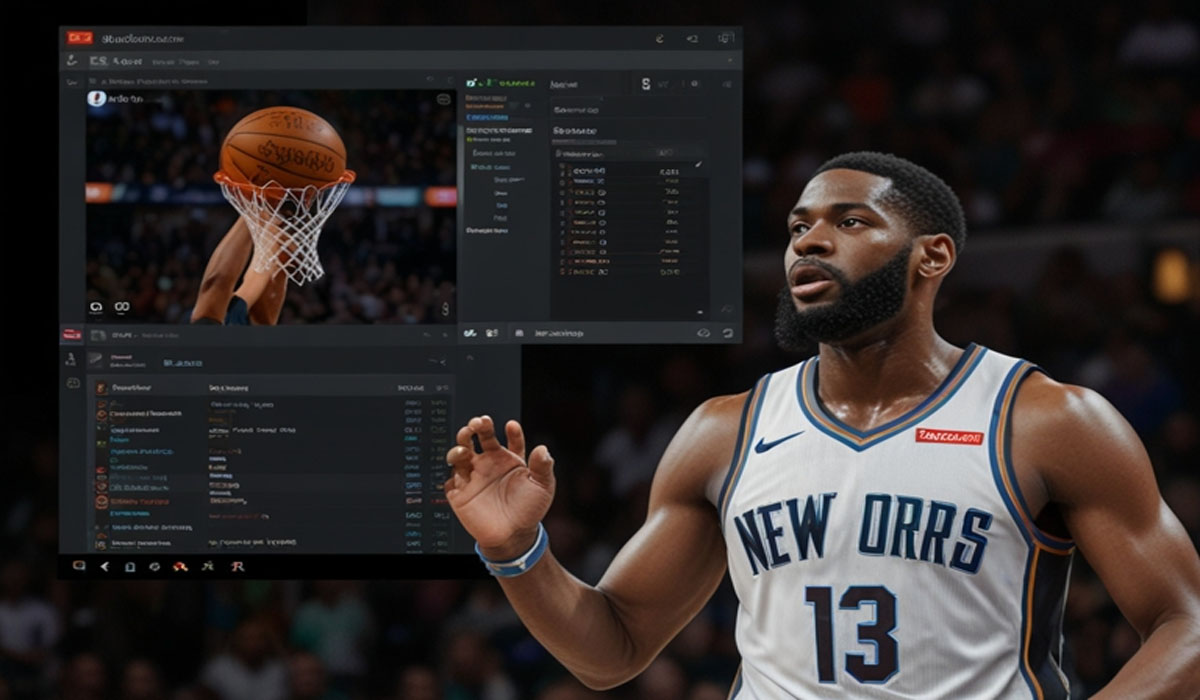The height and width of the screenshot is (700, 1200).
Task: Click the white S icon in right panel header
Action: [x=646, y=84]
